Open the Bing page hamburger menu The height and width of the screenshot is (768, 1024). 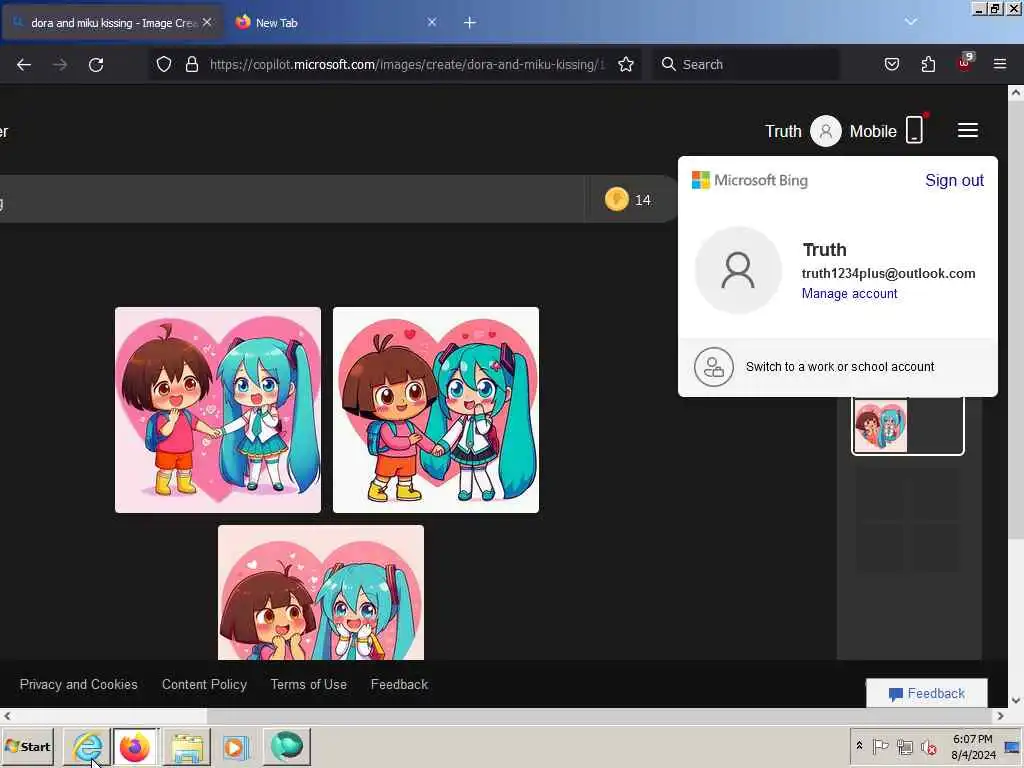point(967,131)
